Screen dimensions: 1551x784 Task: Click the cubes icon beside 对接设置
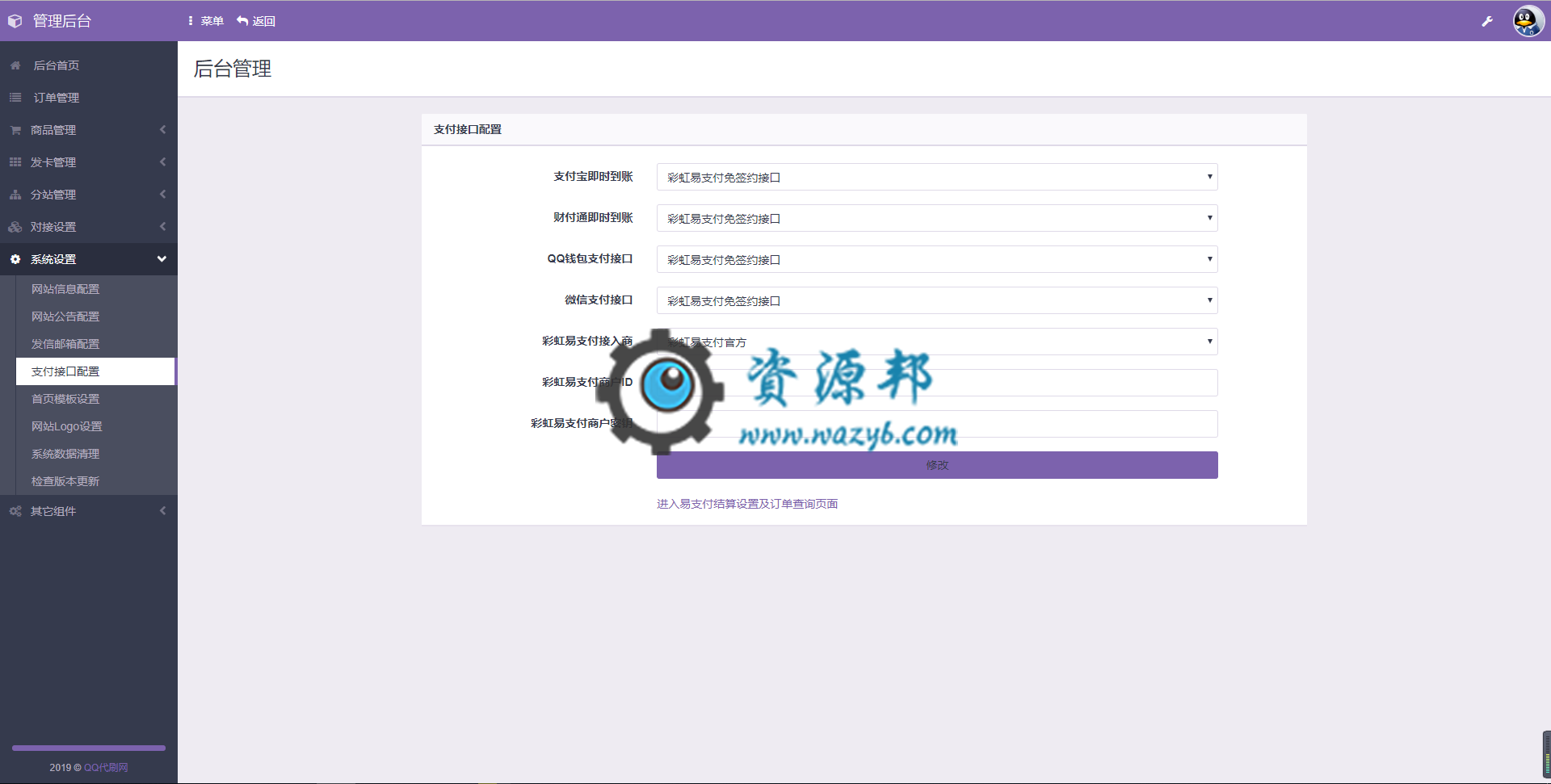(15, 227)
